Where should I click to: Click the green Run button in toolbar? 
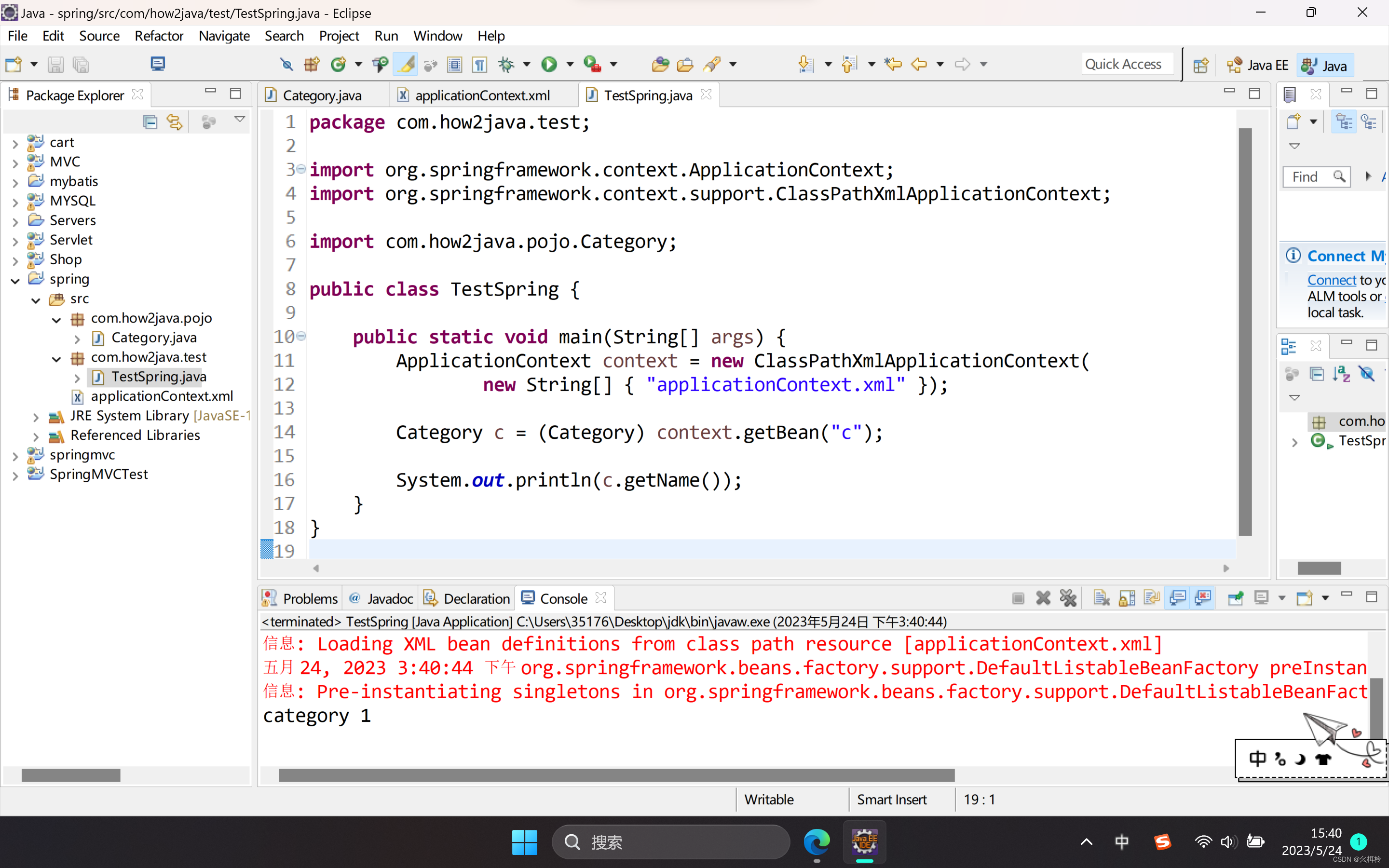[549, 64]
